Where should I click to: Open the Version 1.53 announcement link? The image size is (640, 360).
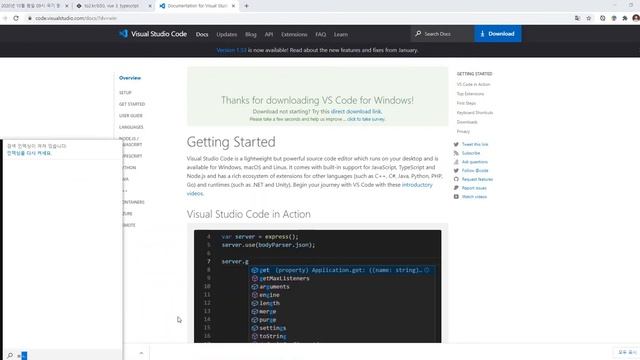coord(231,50)
